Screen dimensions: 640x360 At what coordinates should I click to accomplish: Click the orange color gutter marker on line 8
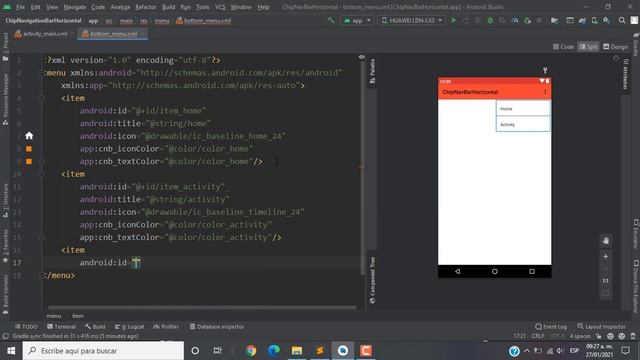pyautogui.click(x=29, y=149)
